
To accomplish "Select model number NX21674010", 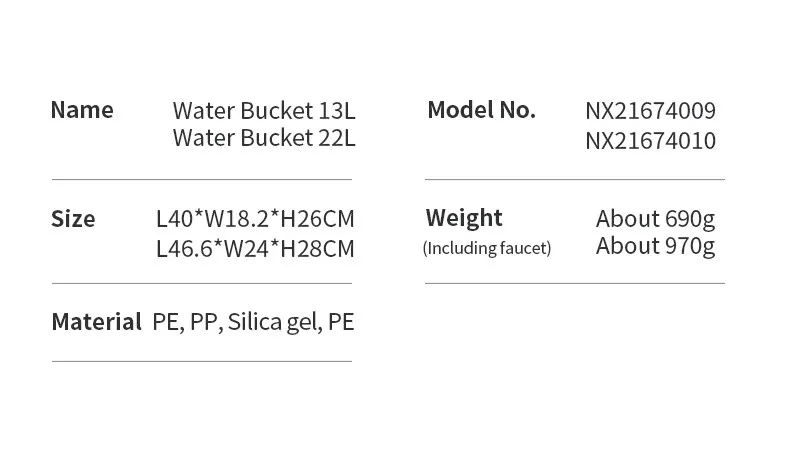I will (x=650, y=141).
